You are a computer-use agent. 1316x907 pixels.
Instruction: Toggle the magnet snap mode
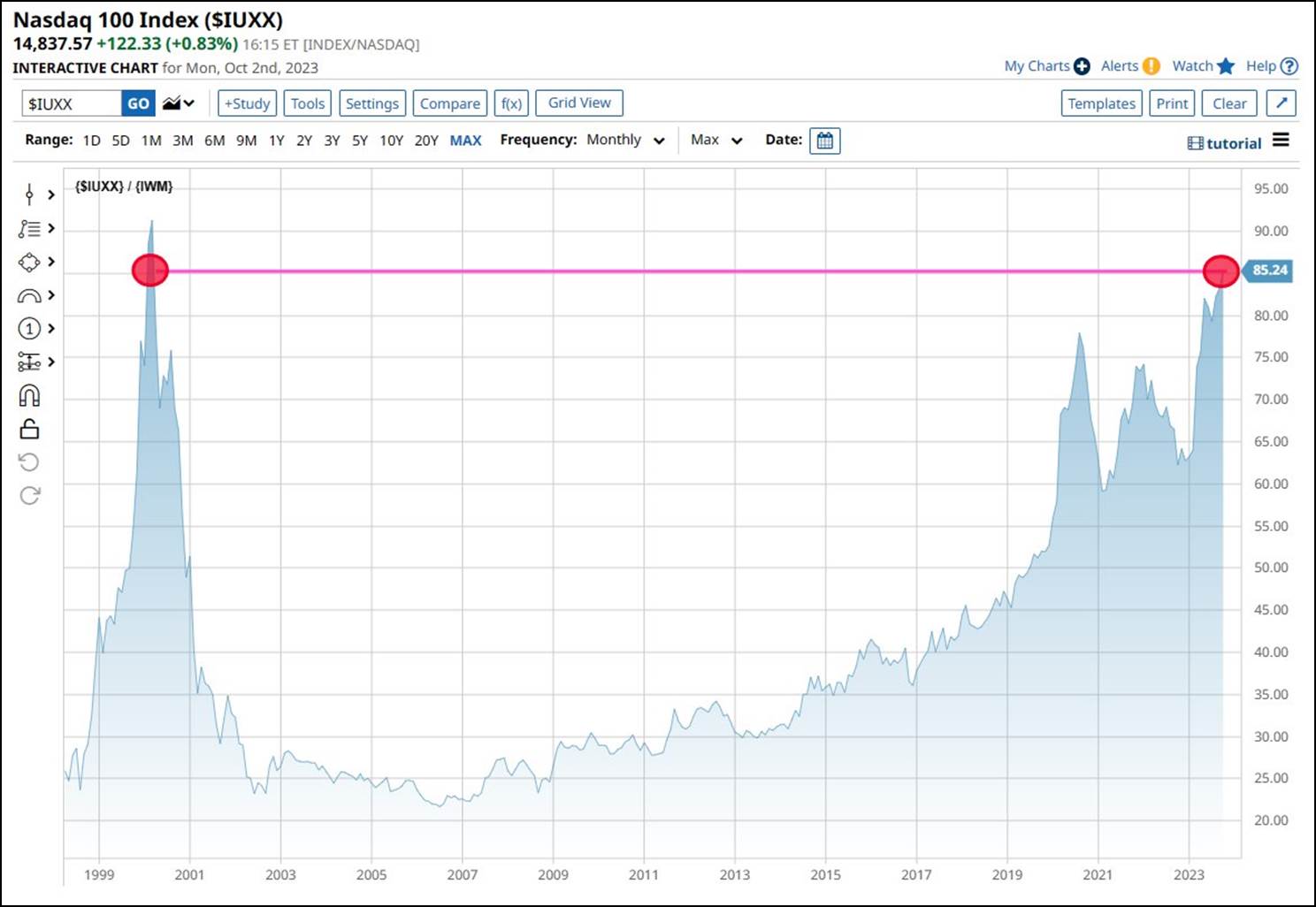[29, 395]
